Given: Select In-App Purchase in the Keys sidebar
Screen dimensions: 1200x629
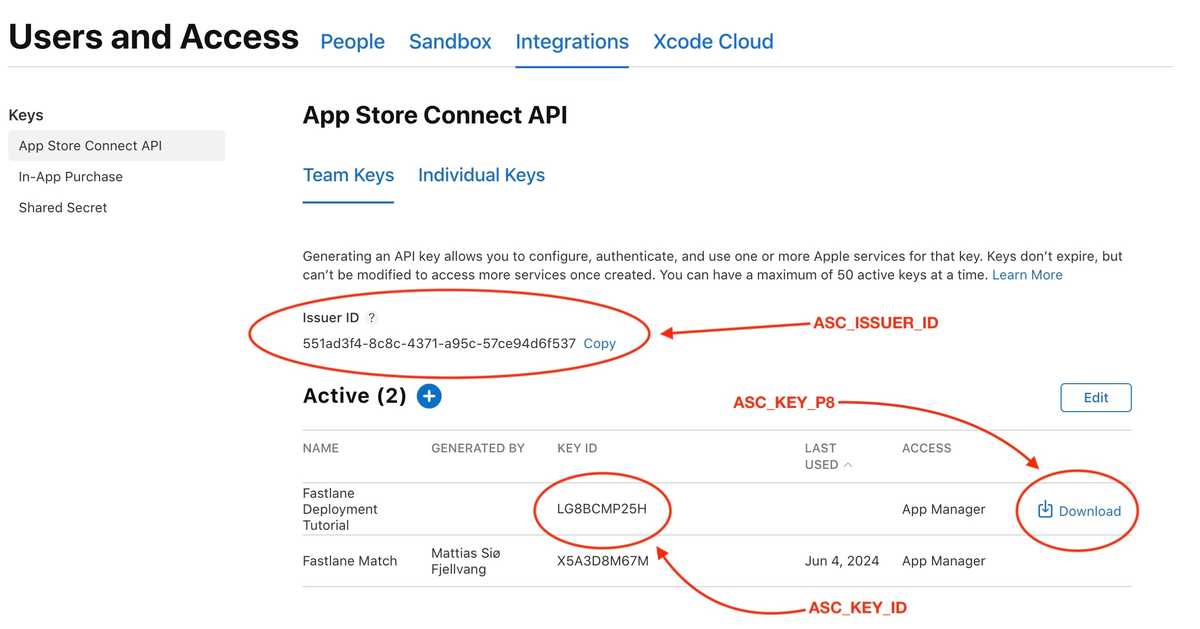Looking at the screenshot, I should click(70, 176).
